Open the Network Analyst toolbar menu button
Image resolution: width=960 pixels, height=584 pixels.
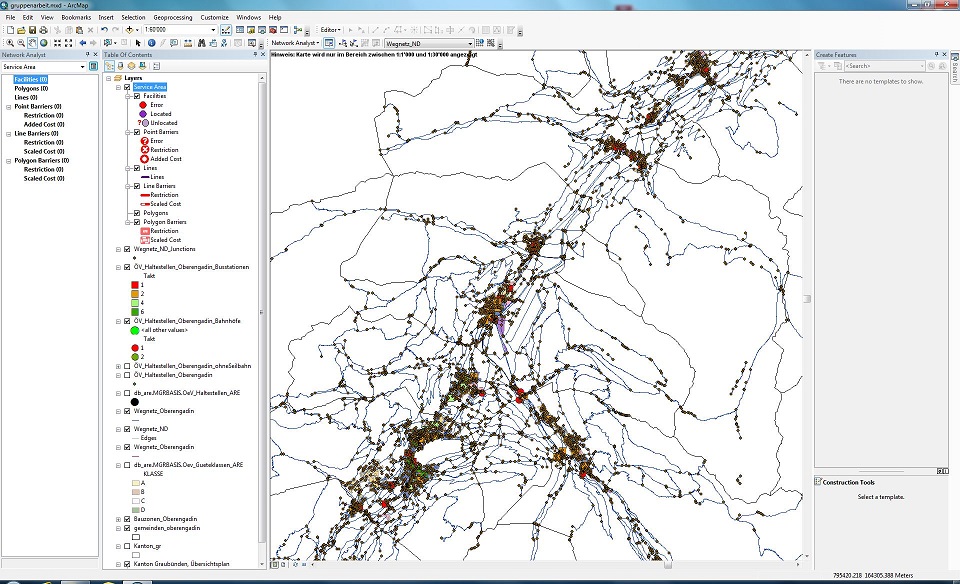click(296, 43)
